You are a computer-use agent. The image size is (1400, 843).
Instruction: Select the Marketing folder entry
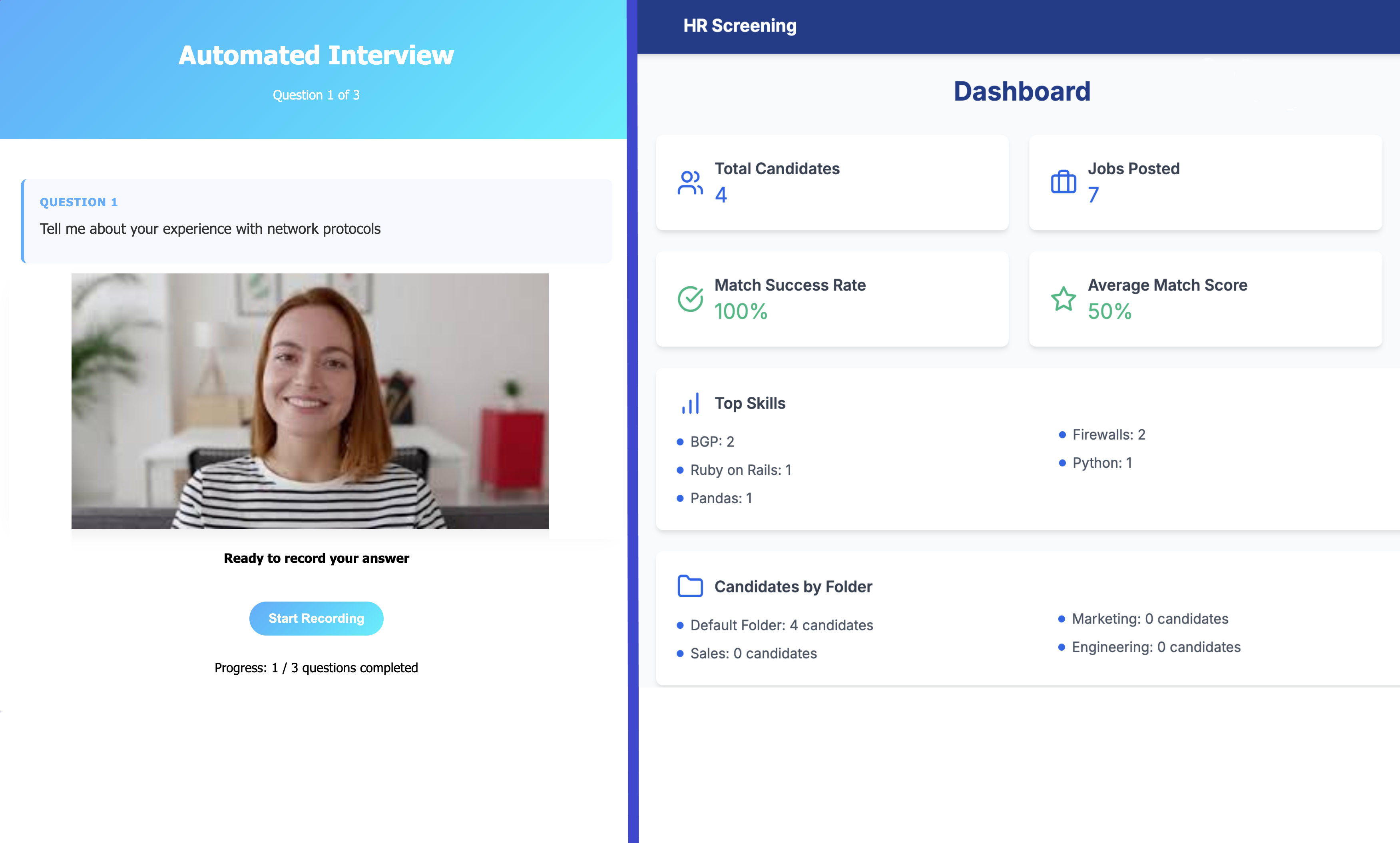point(1149,619)
